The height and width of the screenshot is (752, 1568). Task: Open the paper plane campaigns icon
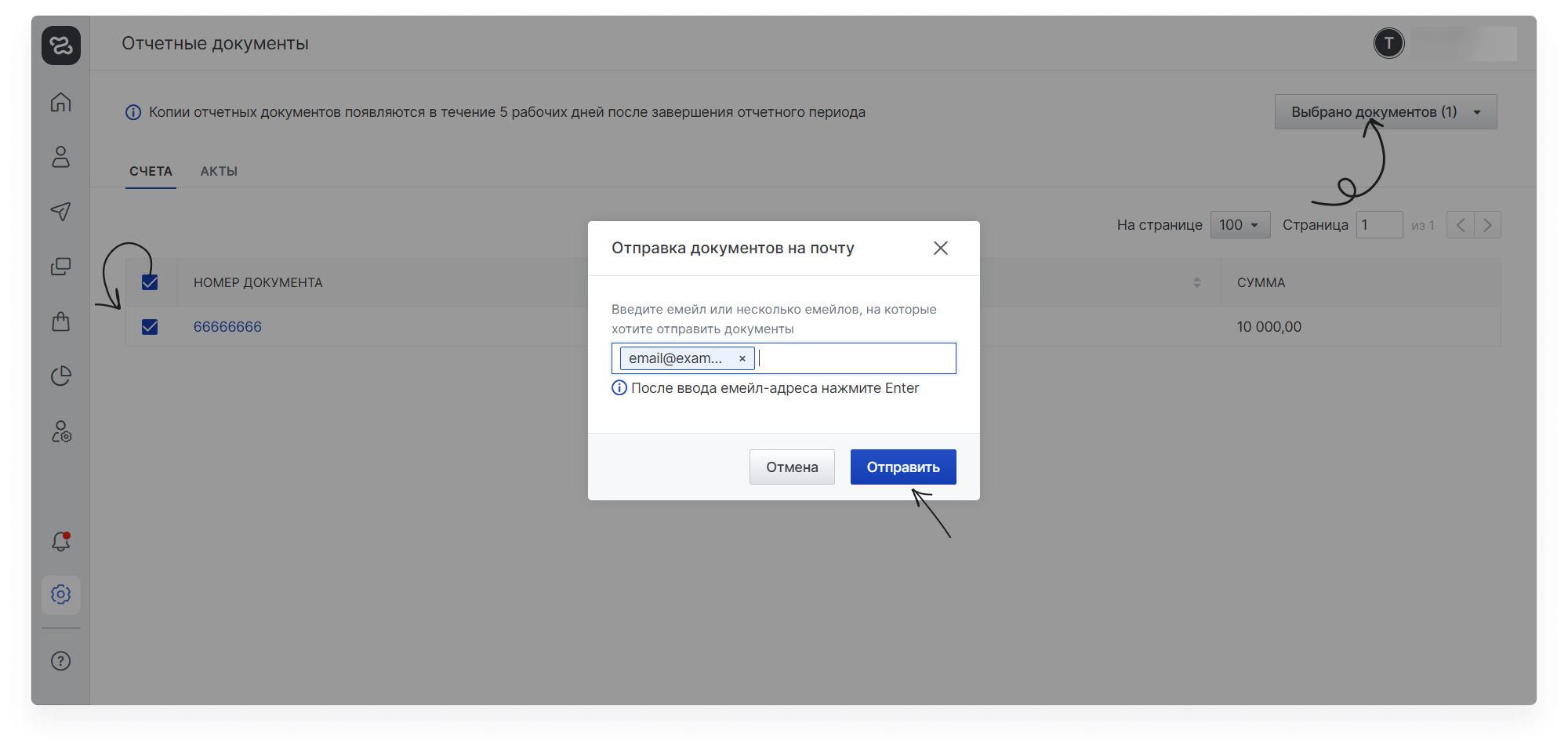click(x=61, y=211)
